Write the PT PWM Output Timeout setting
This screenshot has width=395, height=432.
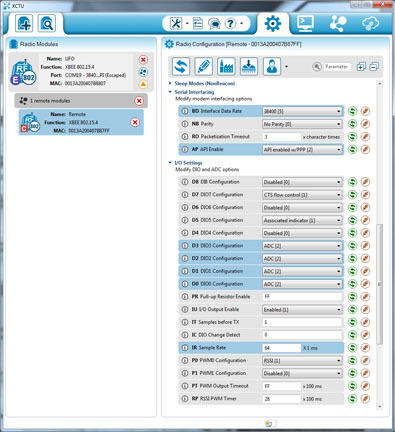365,386
